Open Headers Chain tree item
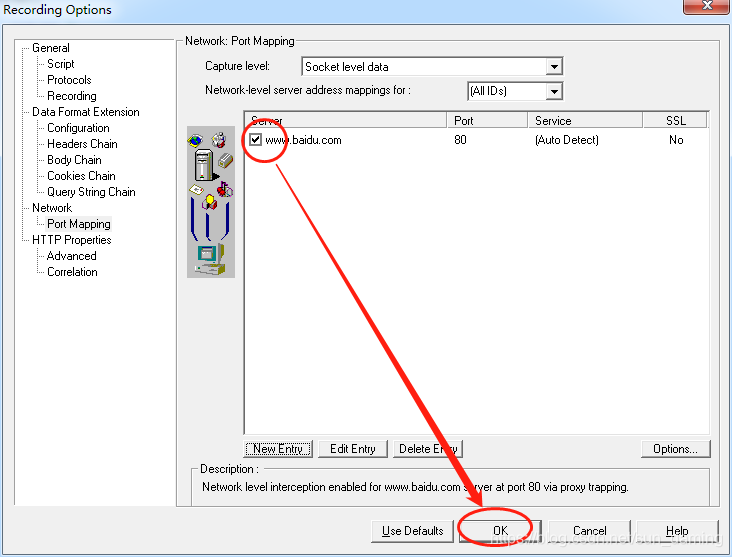The image size is (732, 557). tap(82, 144)
